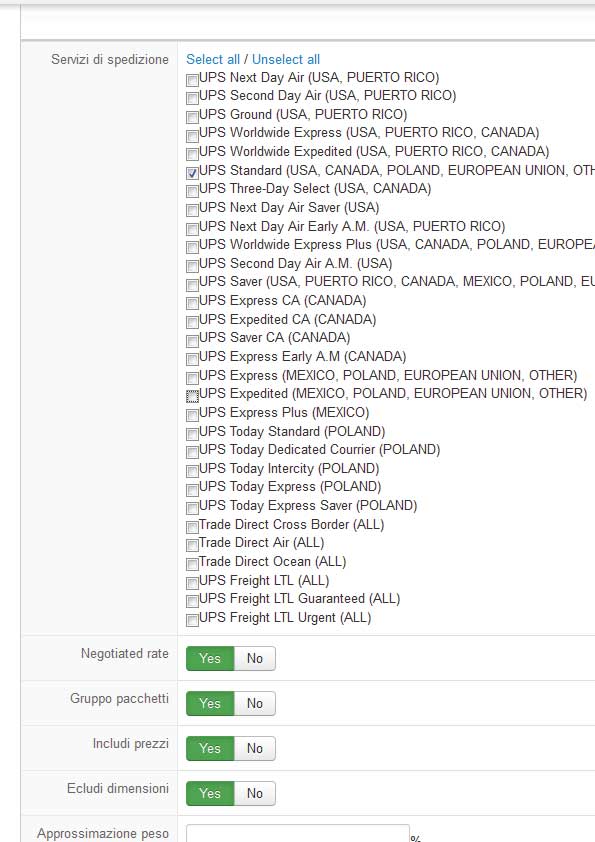Click the Unselect all link
Screen dimensions: 595x842
[286, 59]
